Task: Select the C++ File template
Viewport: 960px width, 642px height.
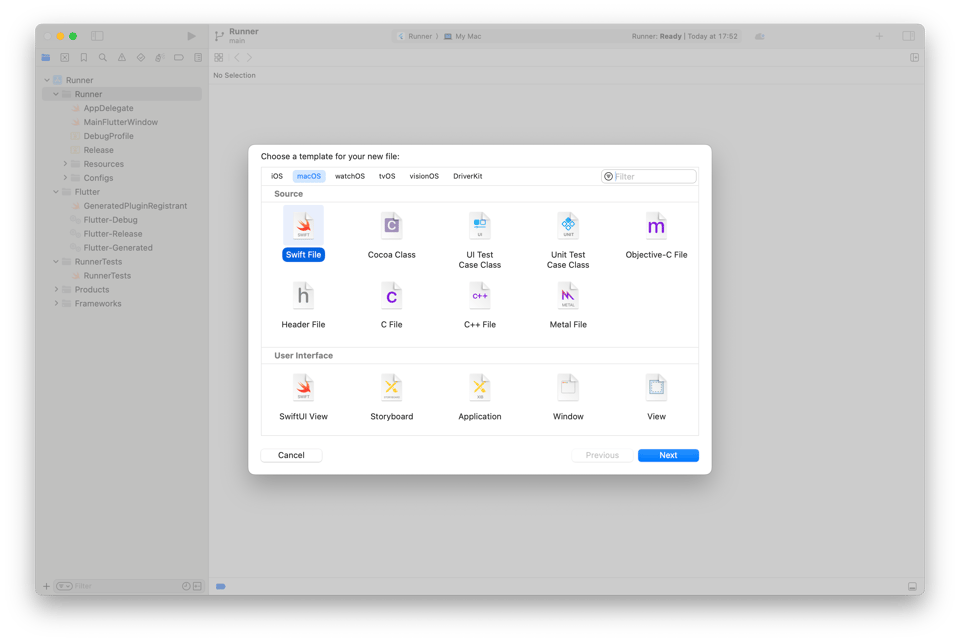Action: pos(480,296)
